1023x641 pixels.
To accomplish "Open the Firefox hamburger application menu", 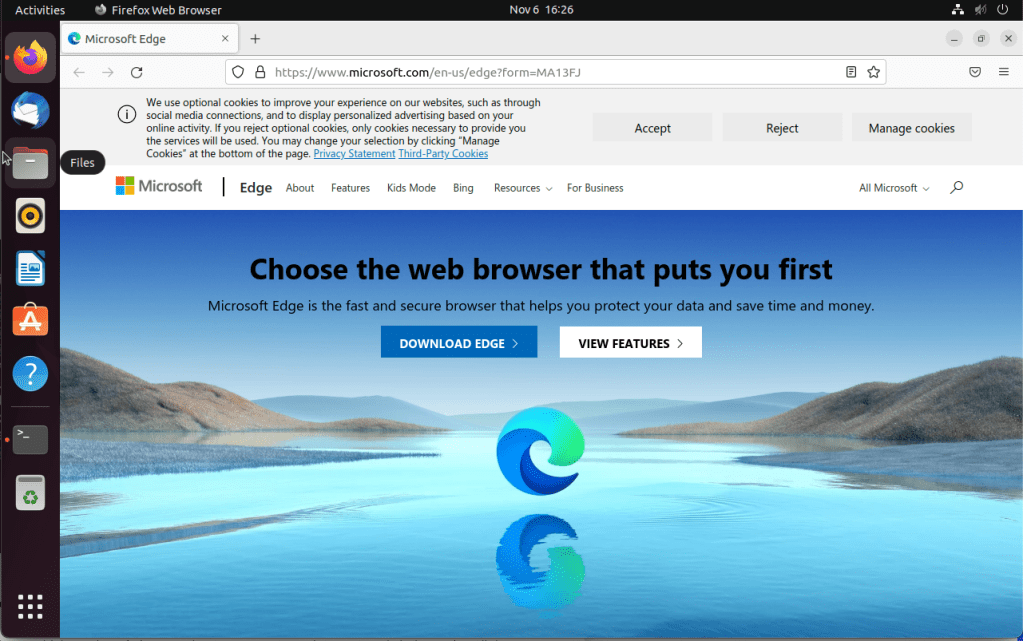I will click(x=1003, y=72).
